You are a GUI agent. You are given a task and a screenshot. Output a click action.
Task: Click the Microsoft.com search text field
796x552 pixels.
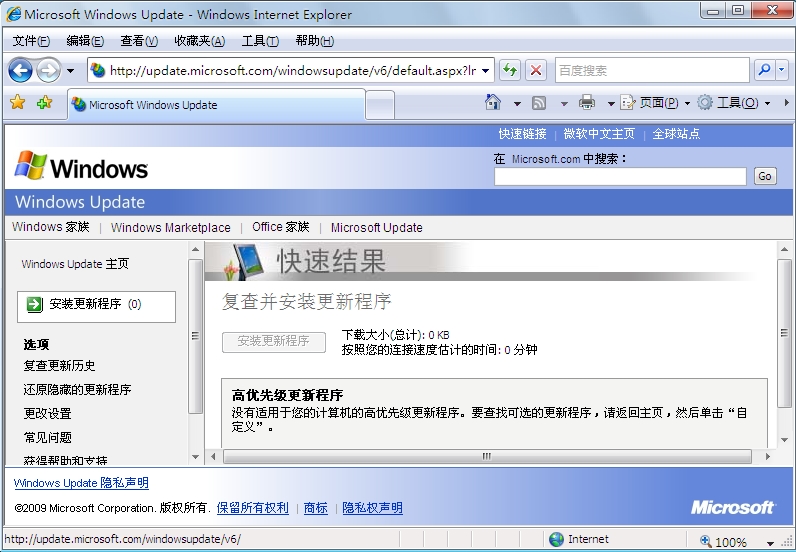620,176
